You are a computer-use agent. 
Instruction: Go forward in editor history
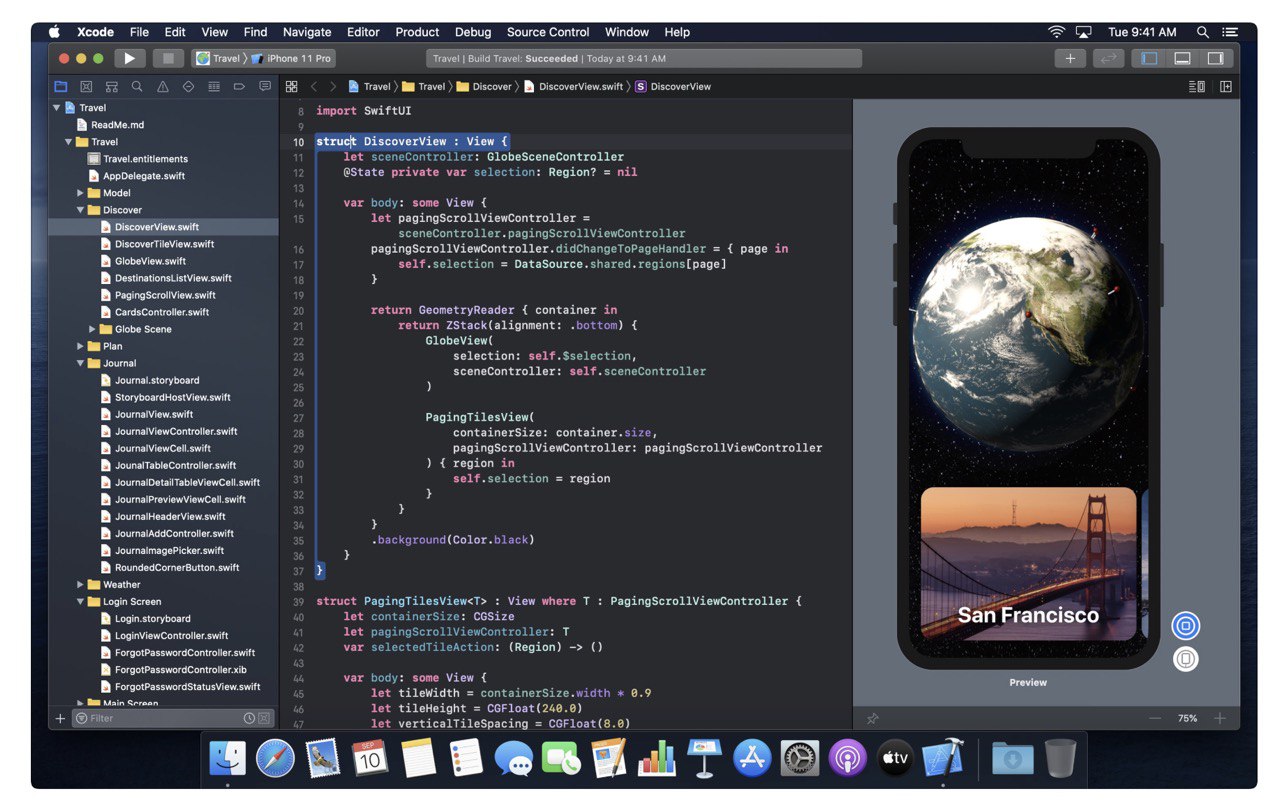click(x=333, y=87)
